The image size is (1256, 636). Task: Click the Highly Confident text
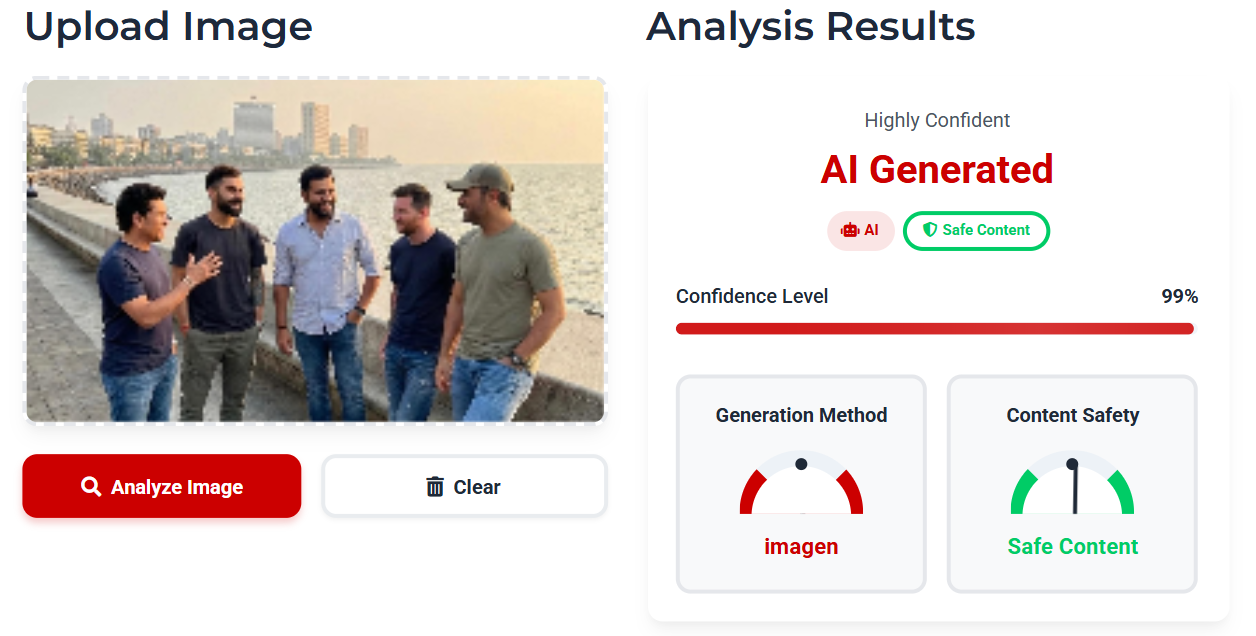click(937, 120)
